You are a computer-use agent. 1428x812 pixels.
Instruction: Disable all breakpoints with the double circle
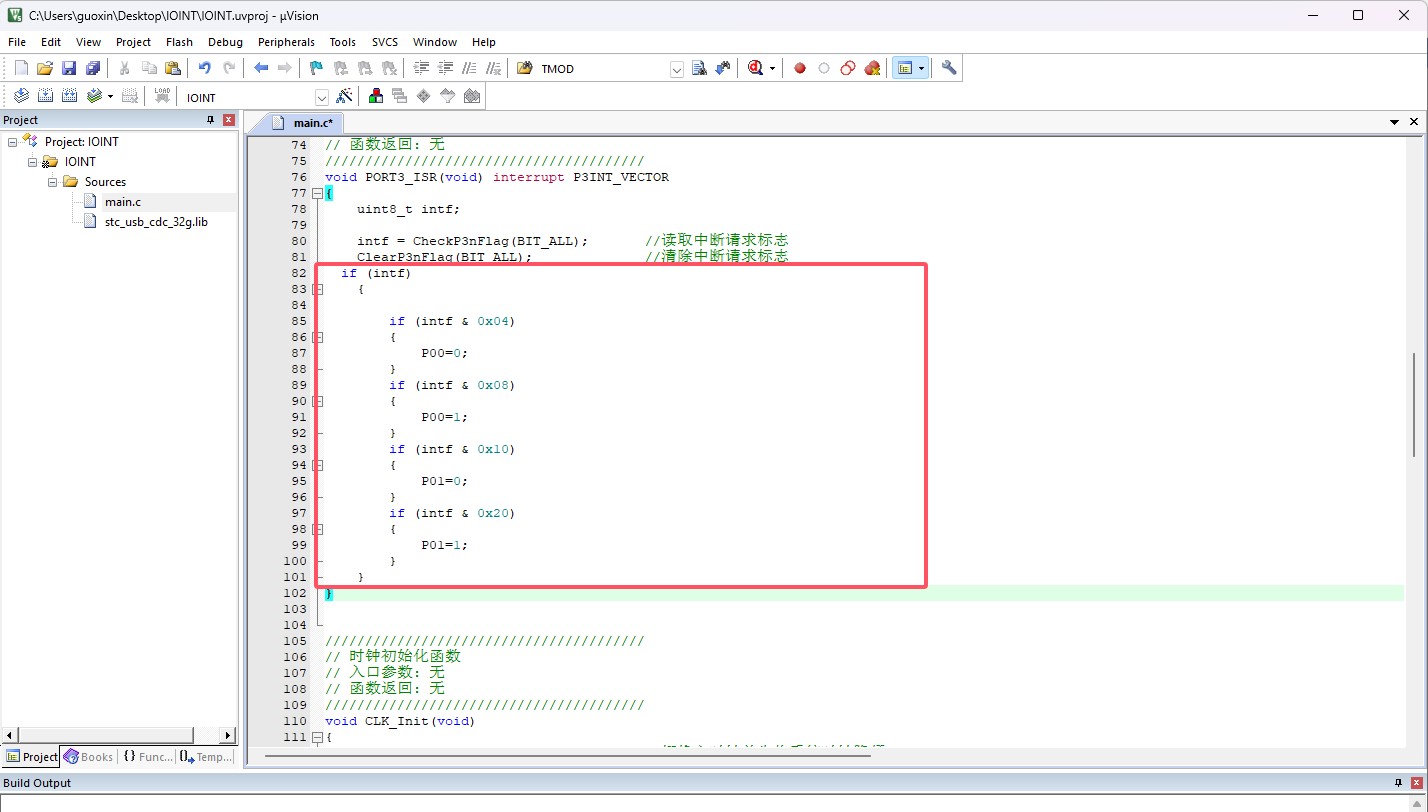[x=848, y=68]
